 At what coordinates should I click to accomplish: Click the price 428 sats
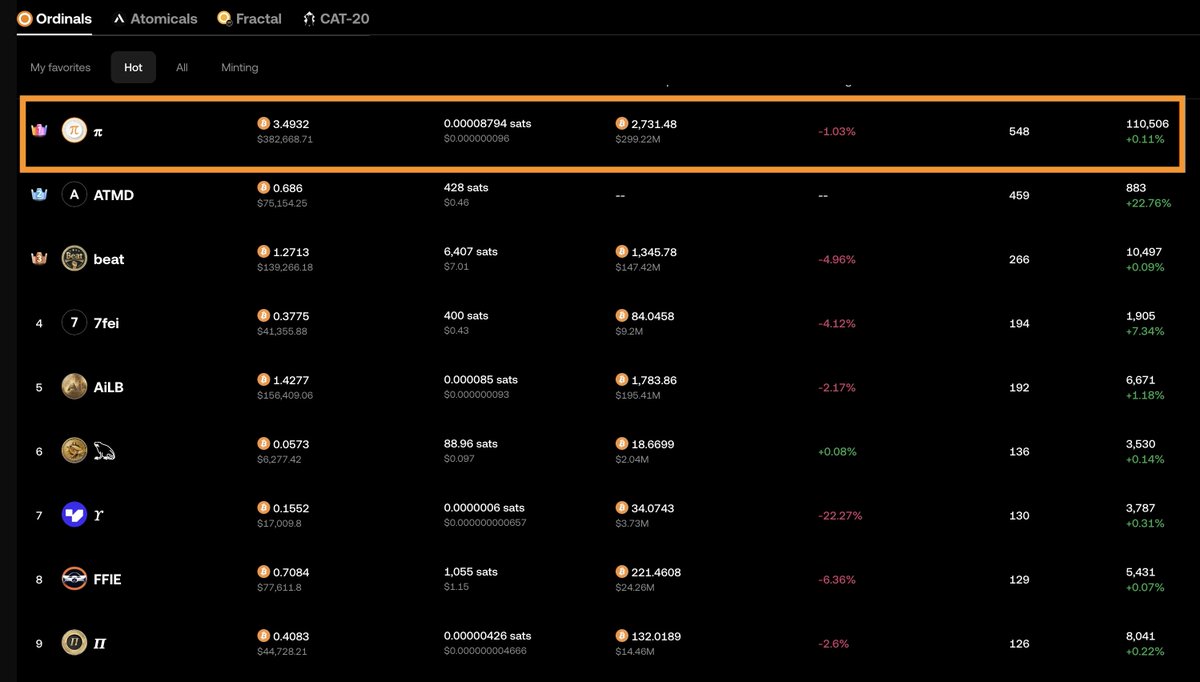466,188
